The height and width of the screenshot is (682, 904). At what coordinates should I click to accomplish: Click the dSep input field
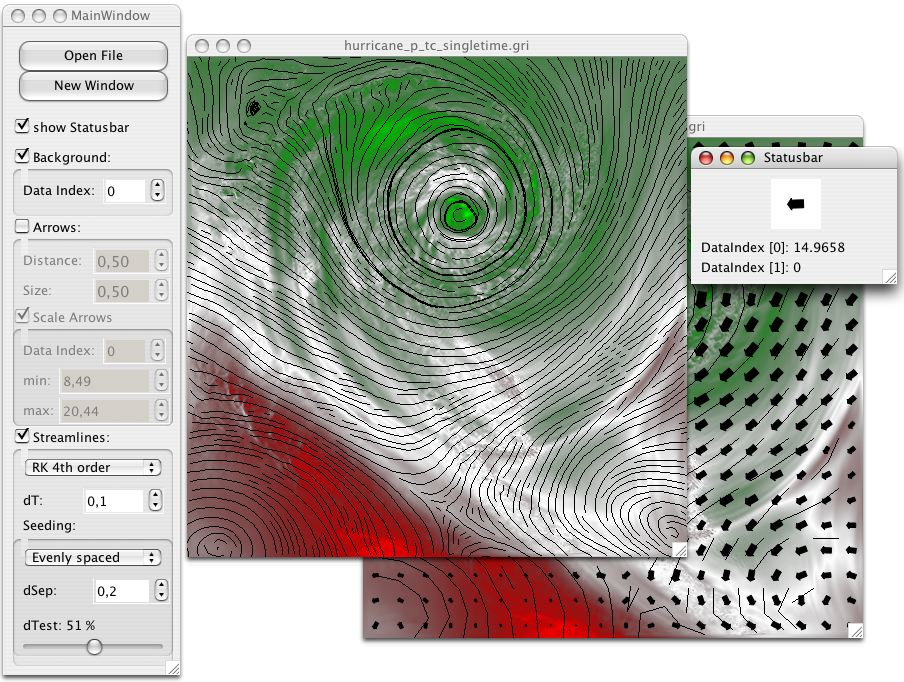point(122,591)
